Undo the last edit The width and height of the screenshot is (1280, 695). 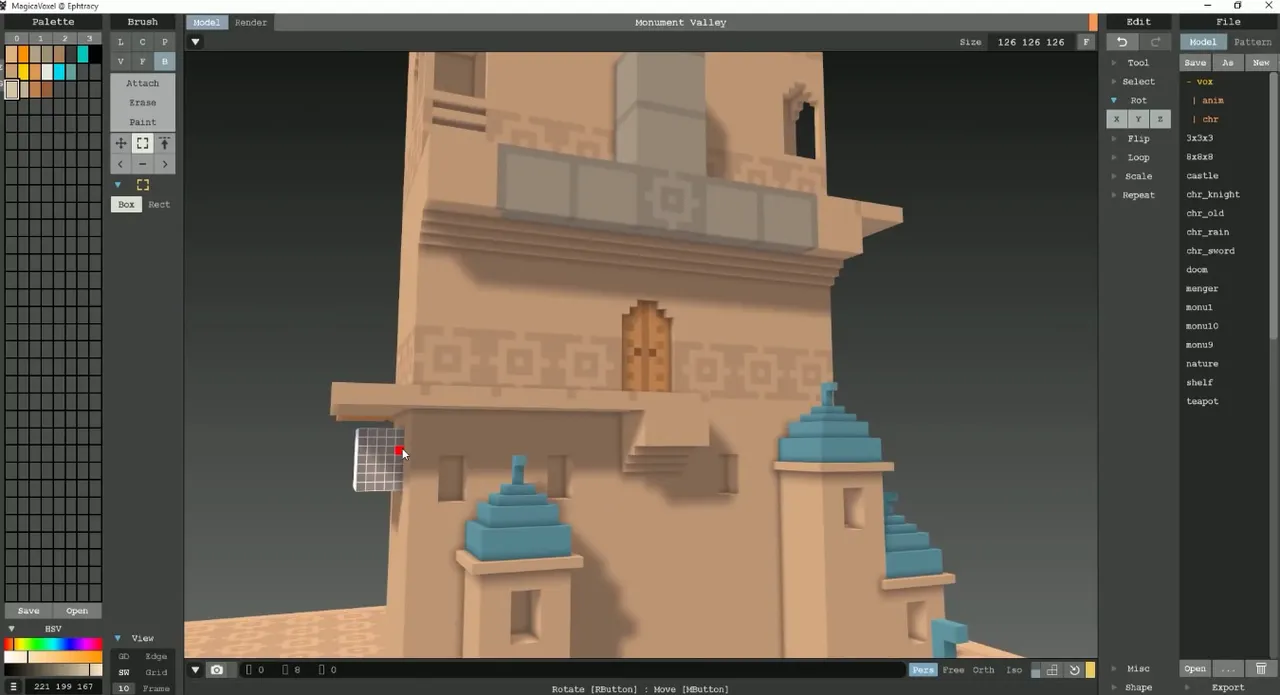pyautogui.click(x=1122, y=42)
